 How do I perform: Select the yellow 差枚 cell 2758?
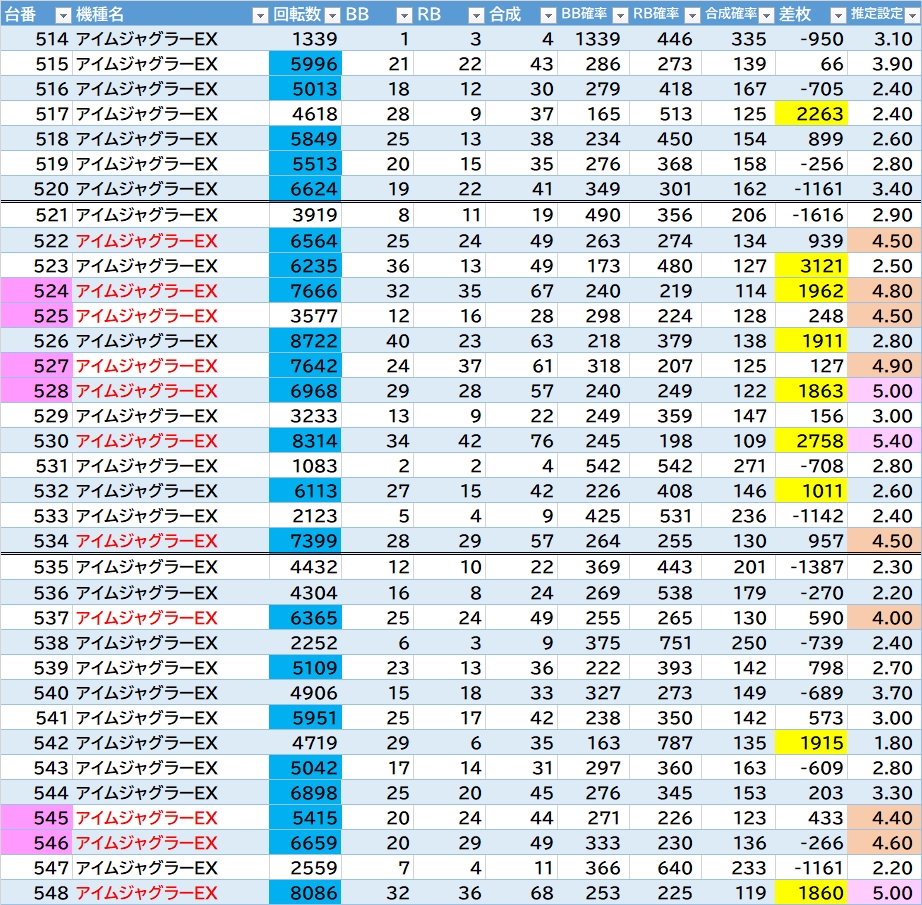coord(811,440)
